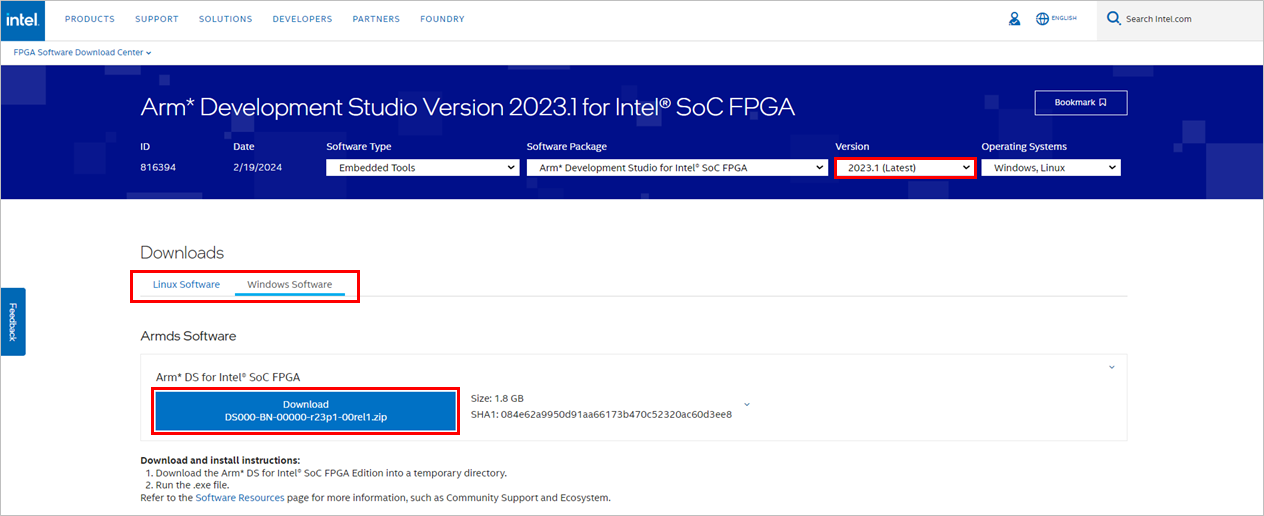Viewport: 1264px width, 516px height.
Task: Open the Software Resources link
Action: click(x=239, y=498)
